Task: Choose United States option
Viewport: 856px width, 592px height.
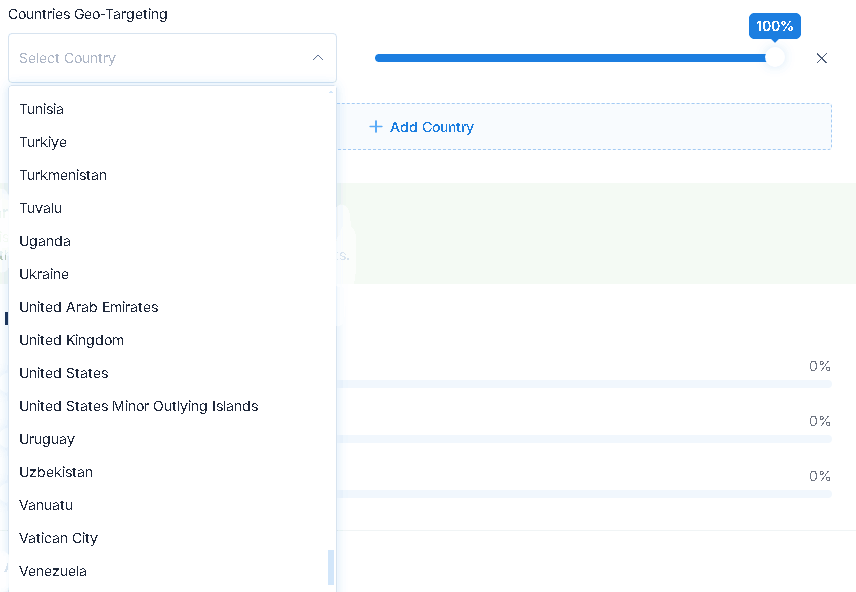Action: pos(173,373)
